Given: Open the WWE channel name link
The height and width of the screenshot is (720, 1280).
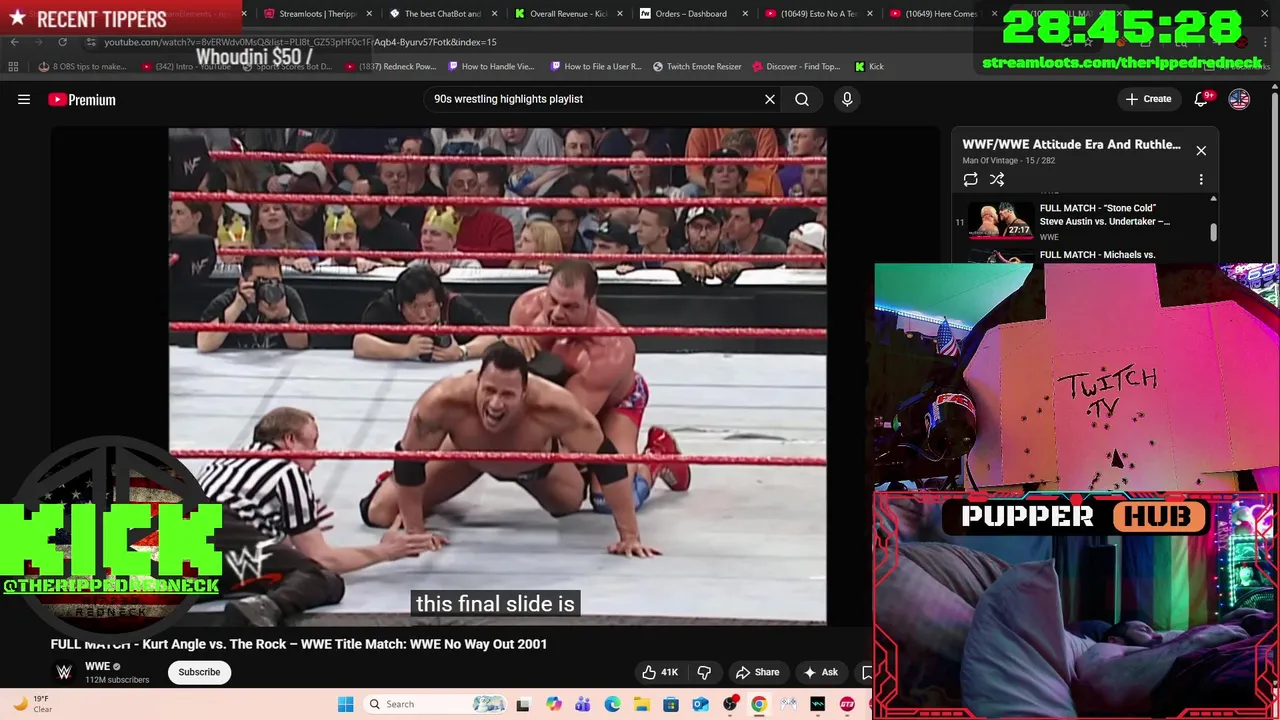Looking at the screenshot, I should click(x=97, y=667).
